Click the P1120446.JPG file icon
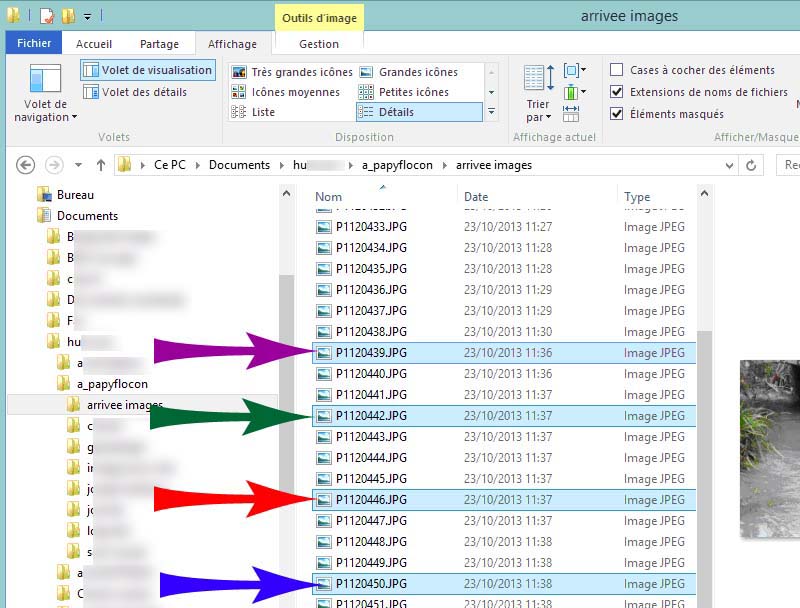This screenshot has width=800, height=608. tap(323, 500)
